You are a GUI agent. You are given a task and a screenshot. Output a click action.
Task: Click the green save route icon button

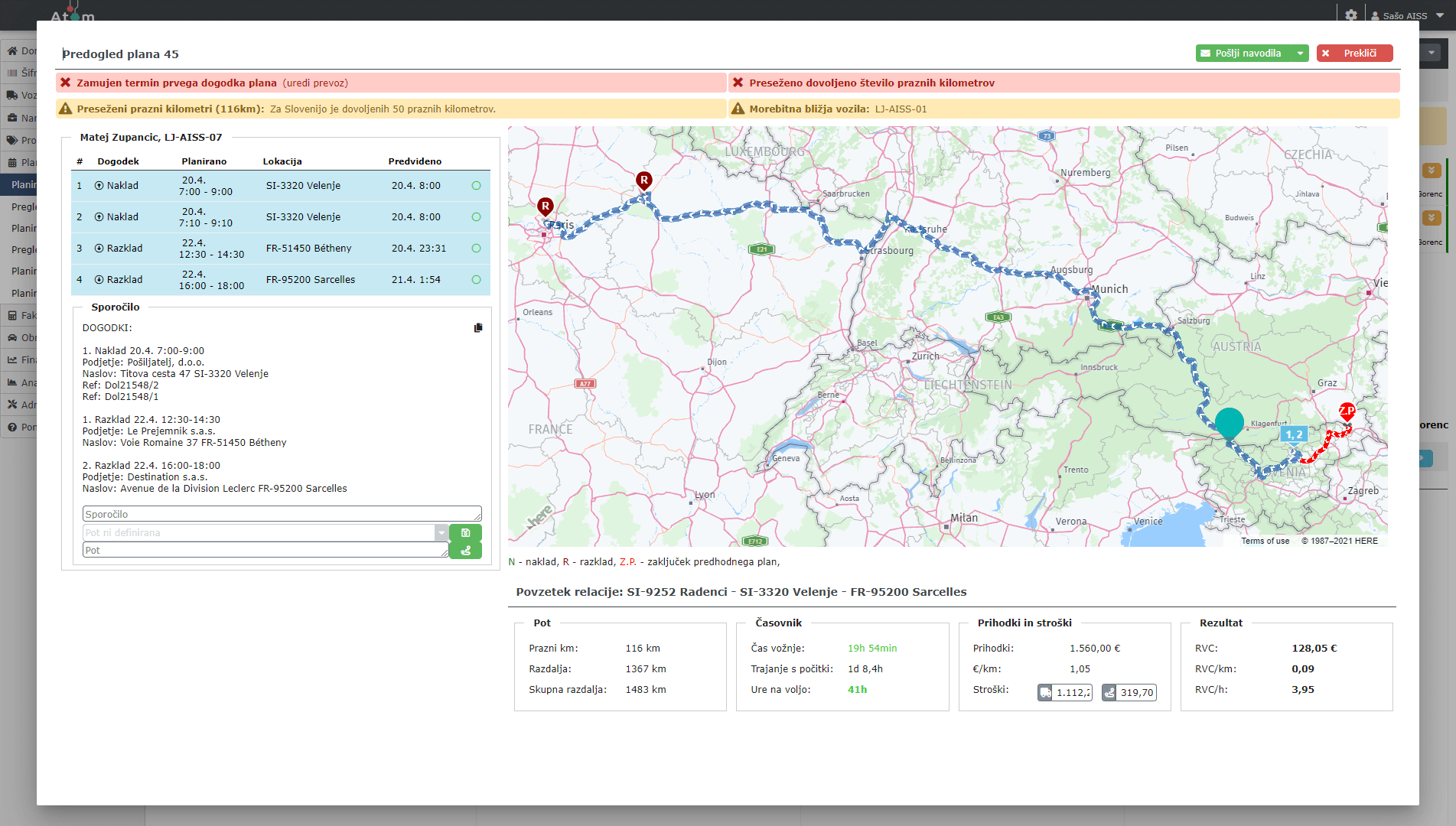coord(465,532)
